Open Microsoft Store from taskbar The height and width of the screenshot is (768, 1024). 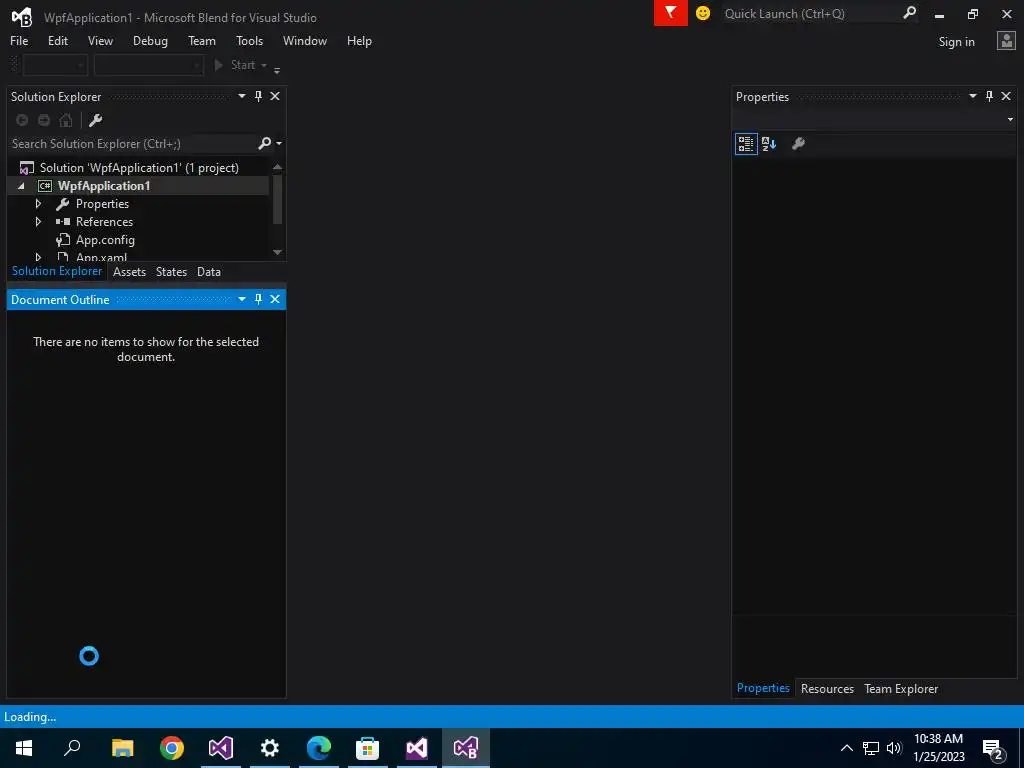[x=368, y=748]
